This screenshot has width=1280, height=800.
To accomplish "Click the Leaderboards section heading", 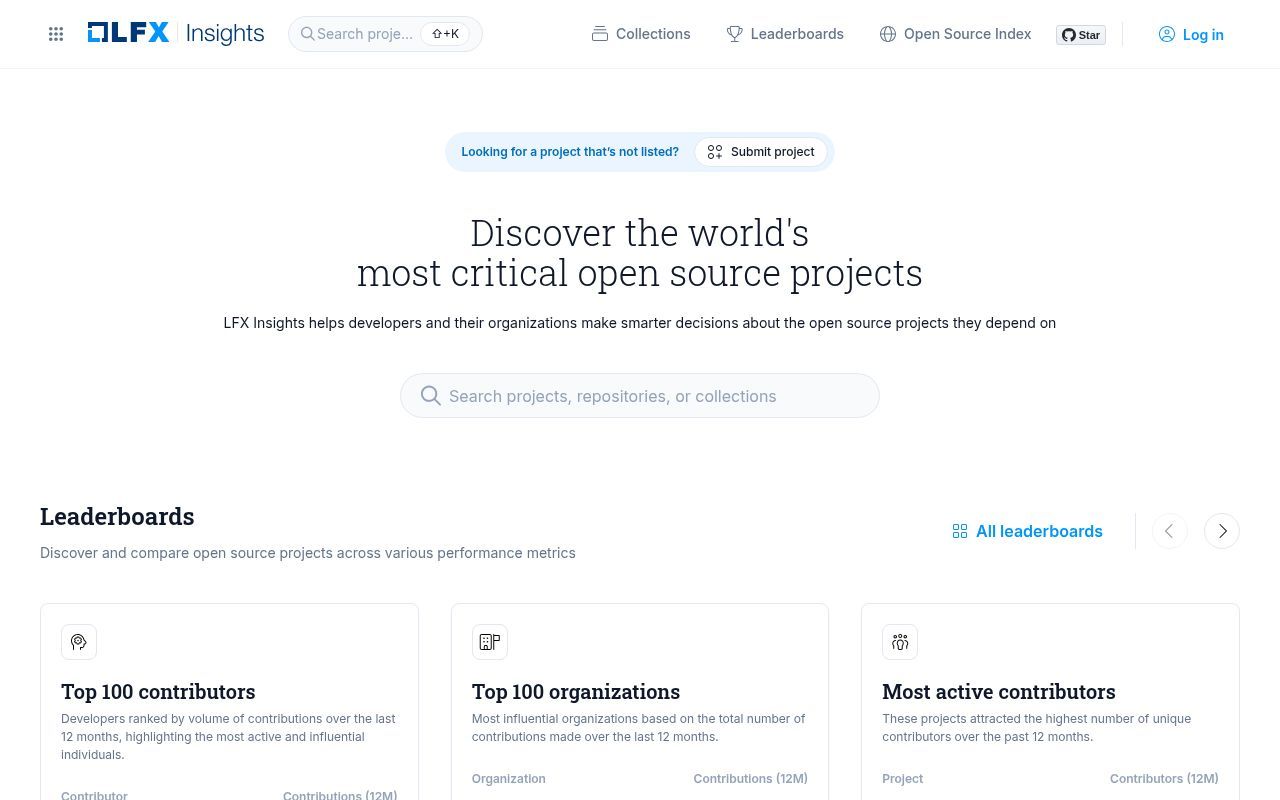I will click(x=117, y=517).
